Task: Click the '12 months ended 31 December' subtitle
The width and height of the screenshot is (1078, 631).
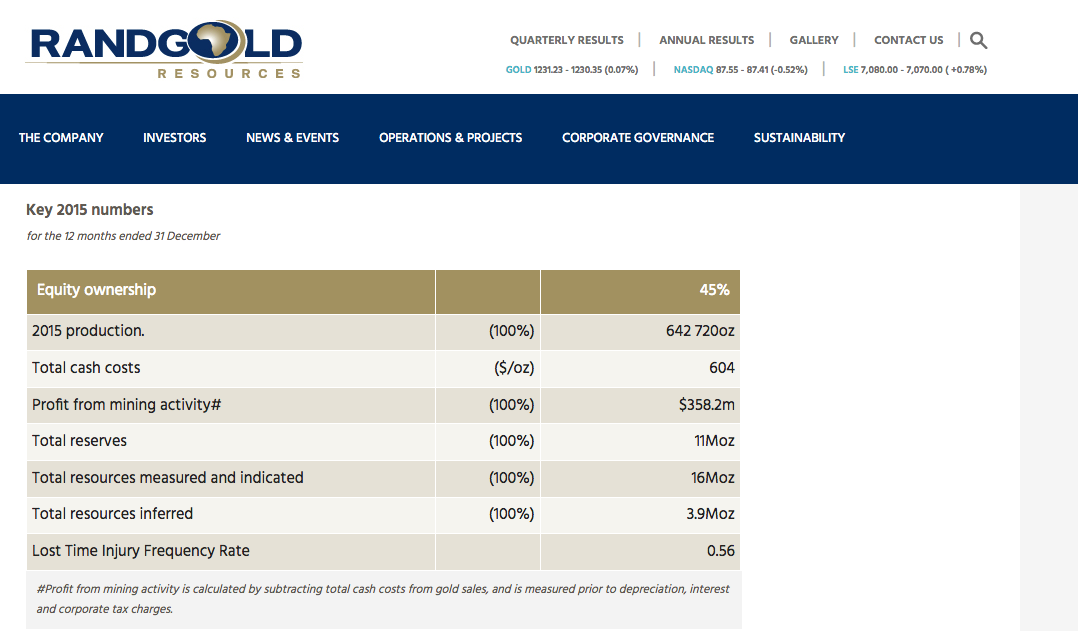Action: pos(123,236)
